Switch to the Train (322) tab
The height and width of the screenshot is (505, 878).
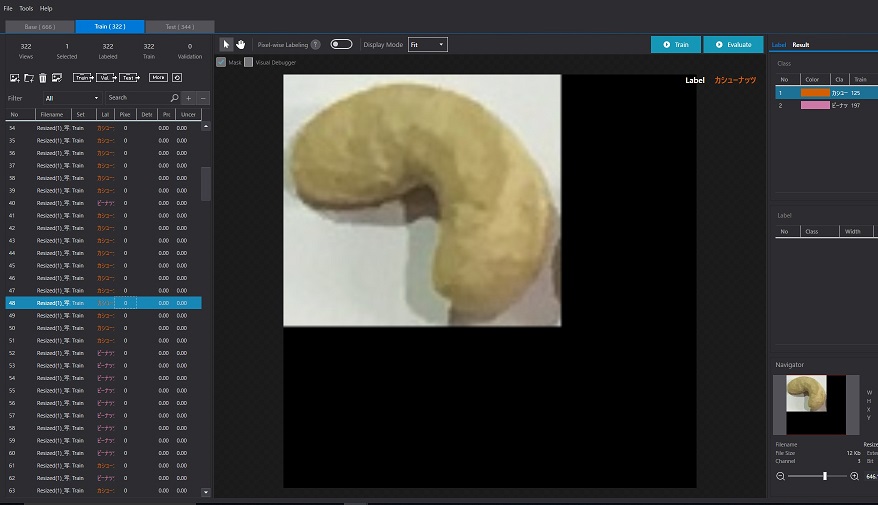click(x=110, y=26)
